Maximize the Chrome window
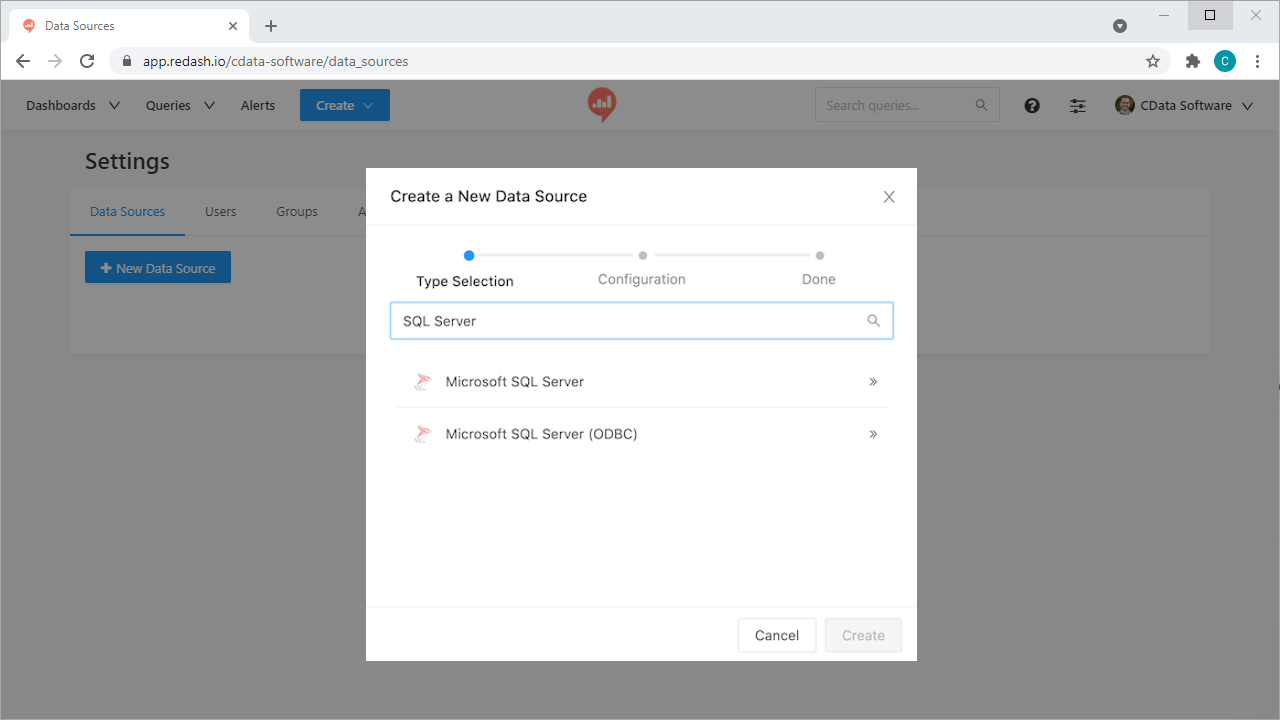This screenshot has height=720, width=1280. pyautogui.click(x=1210, y=15)
